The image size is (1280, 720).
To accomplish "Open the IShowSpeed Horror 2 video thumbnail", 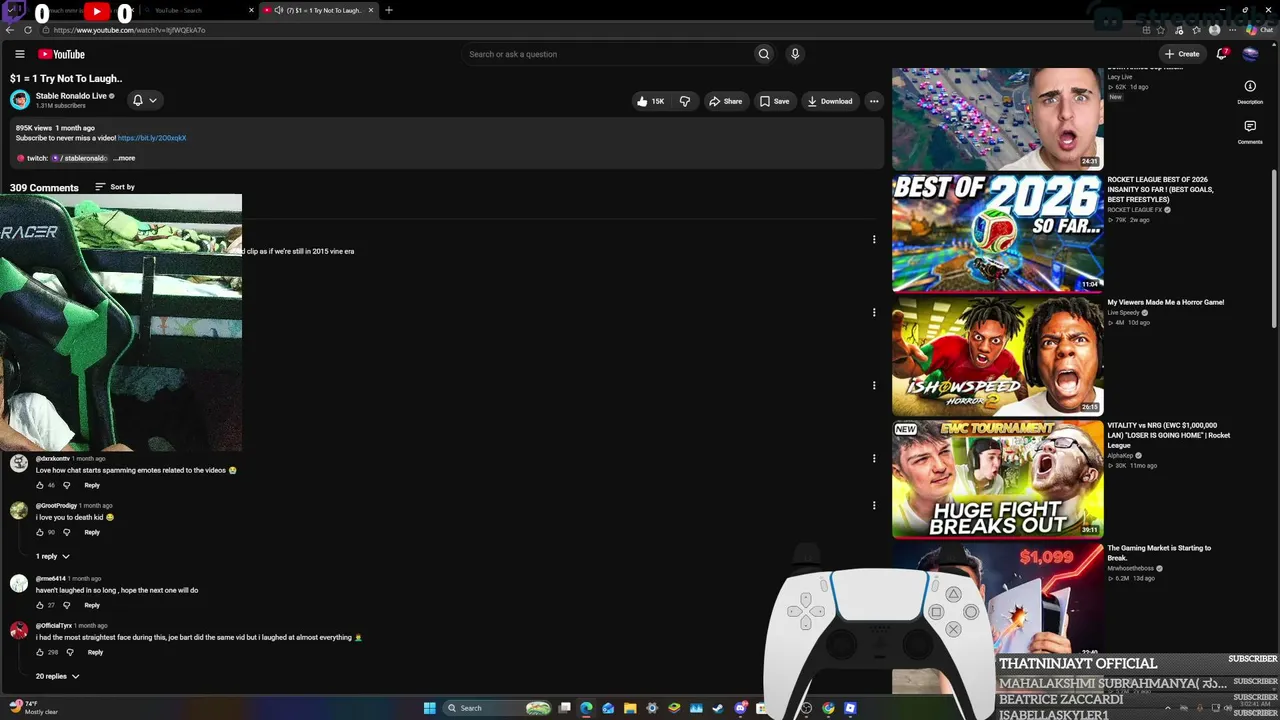I will tap(998, 356).
